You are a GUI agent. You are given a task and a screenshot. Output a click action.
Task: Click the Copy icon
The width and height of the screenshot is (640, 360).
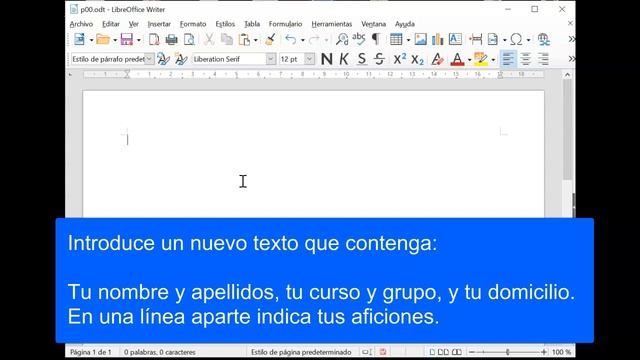[x=227, y=40]
